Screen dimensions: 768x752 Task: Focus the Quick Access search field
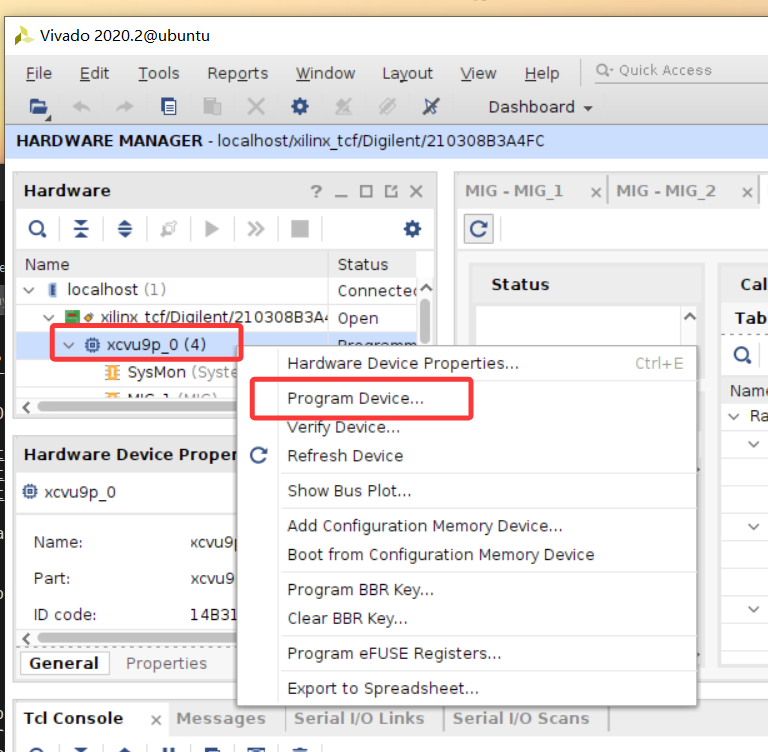pos(681,71)
